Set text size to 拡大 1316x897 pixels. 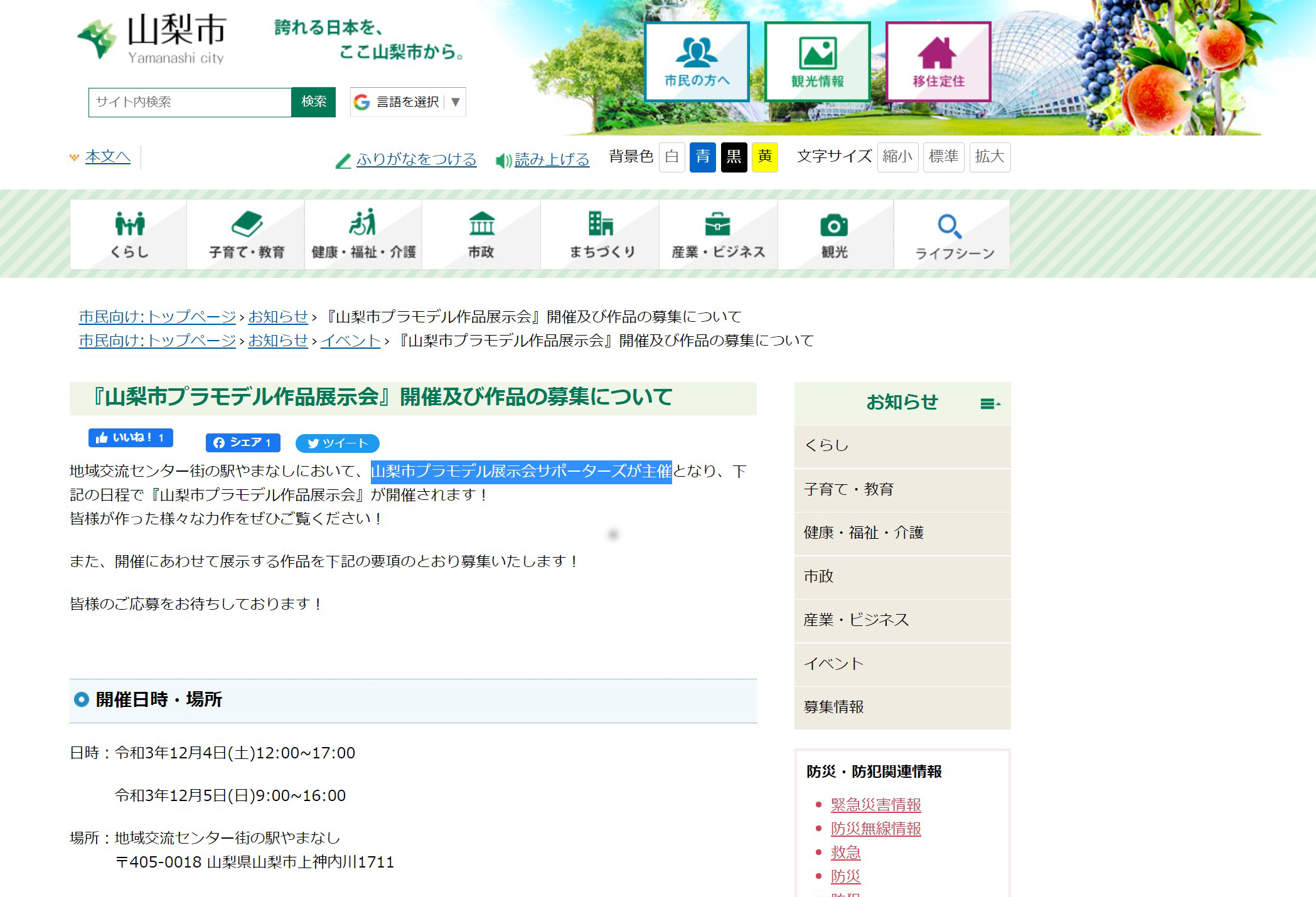(990, 156)
